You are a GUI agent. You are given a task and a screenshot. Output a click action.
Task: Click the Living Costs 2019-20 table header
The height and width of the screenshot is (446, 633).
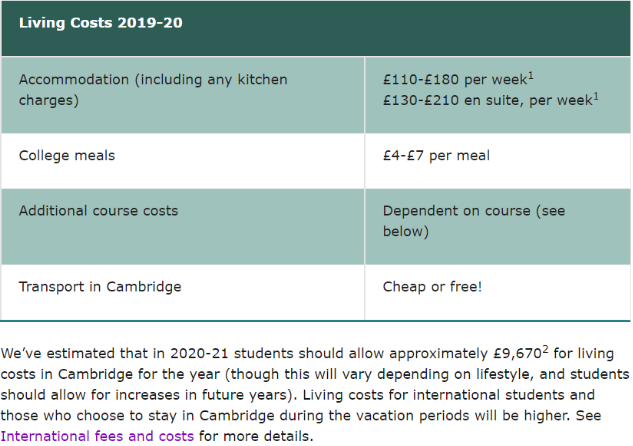click(316, 28)
